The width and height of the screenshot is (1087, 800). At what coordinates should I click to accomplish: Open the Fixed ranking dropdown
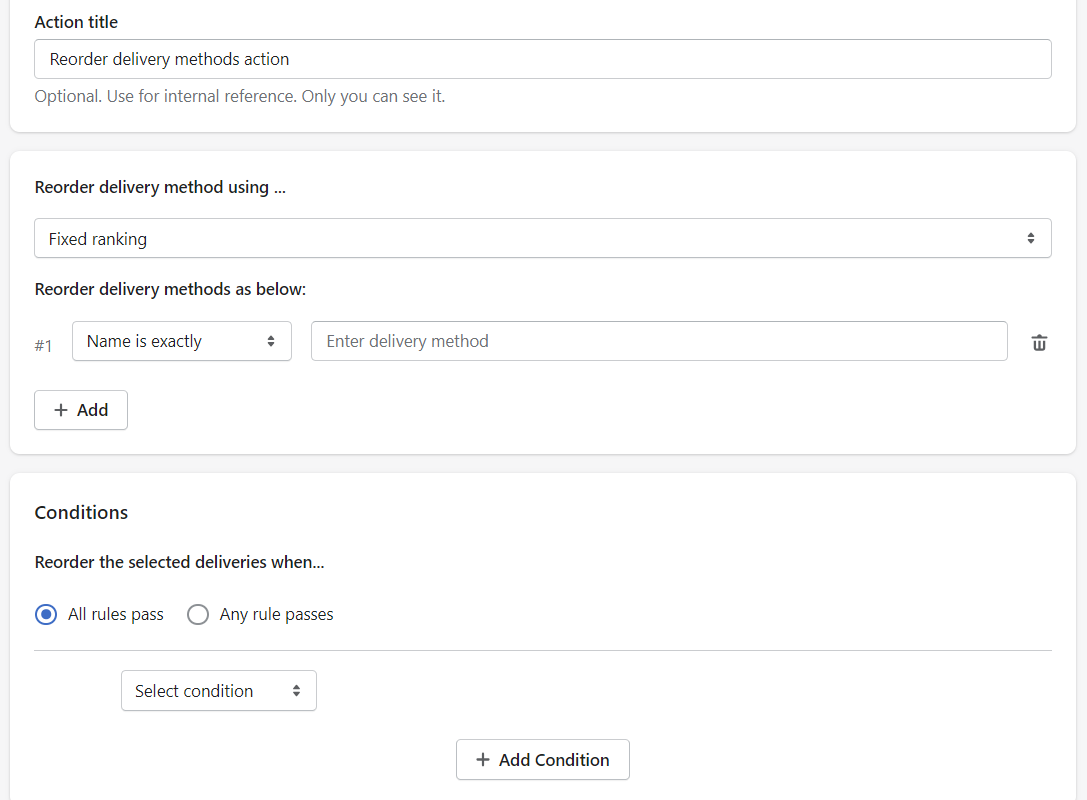pyautogui.click(x=543, y=238)
